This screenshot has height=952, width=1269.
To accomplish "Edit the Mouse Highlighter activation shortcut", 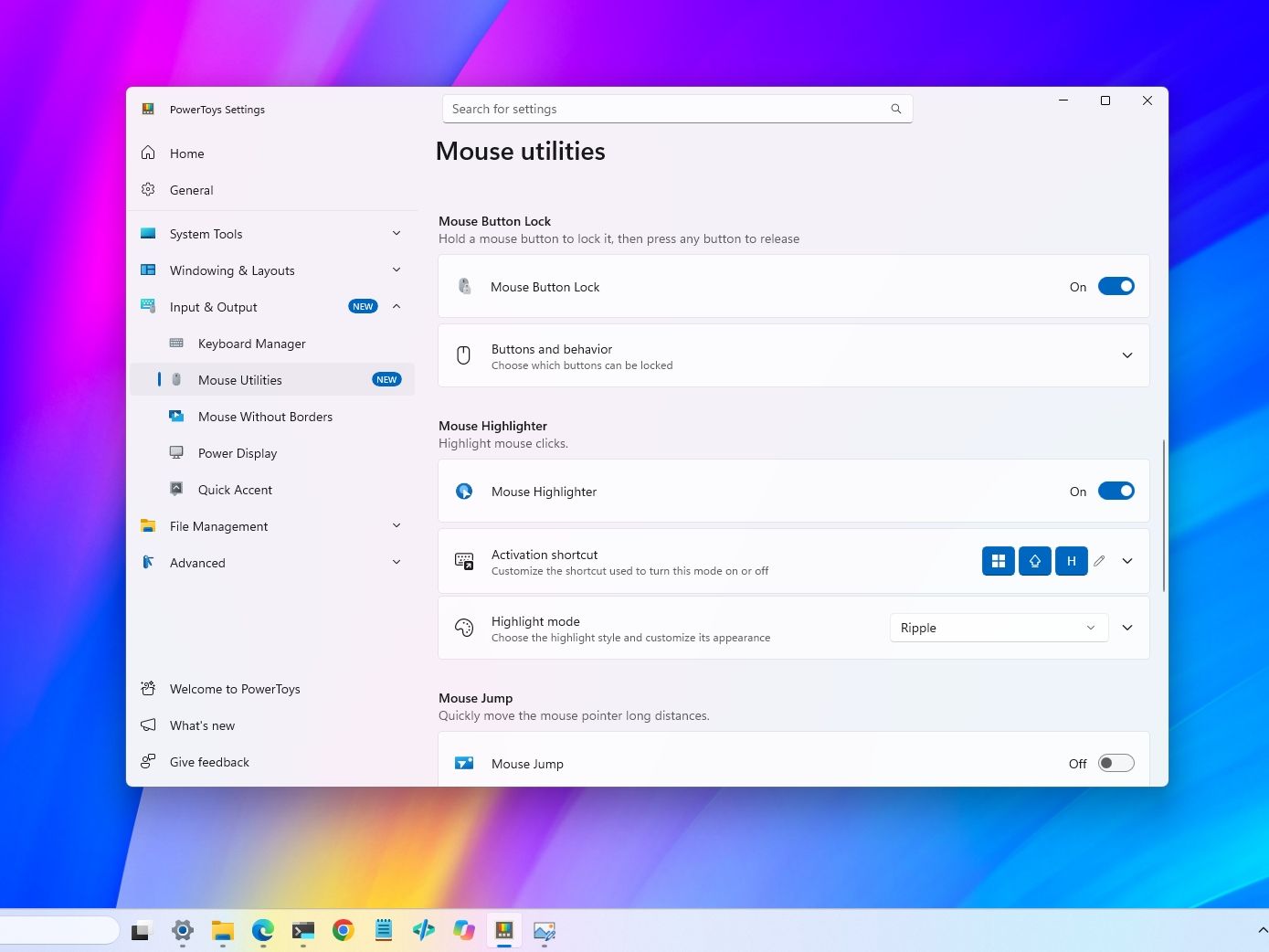I will [x=1099, y=561].
